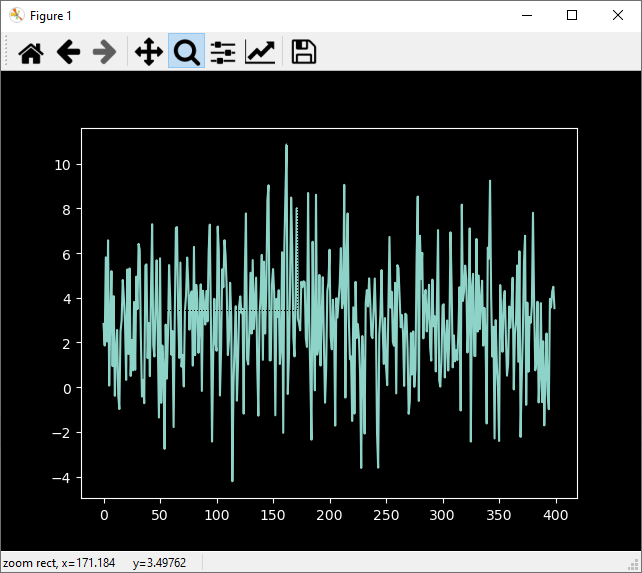Image resolution: width=642 pixels, height=573 pixels.
Task: Reset the view with the Home icon
Action: pyautogui.click(x=31, y=52)
